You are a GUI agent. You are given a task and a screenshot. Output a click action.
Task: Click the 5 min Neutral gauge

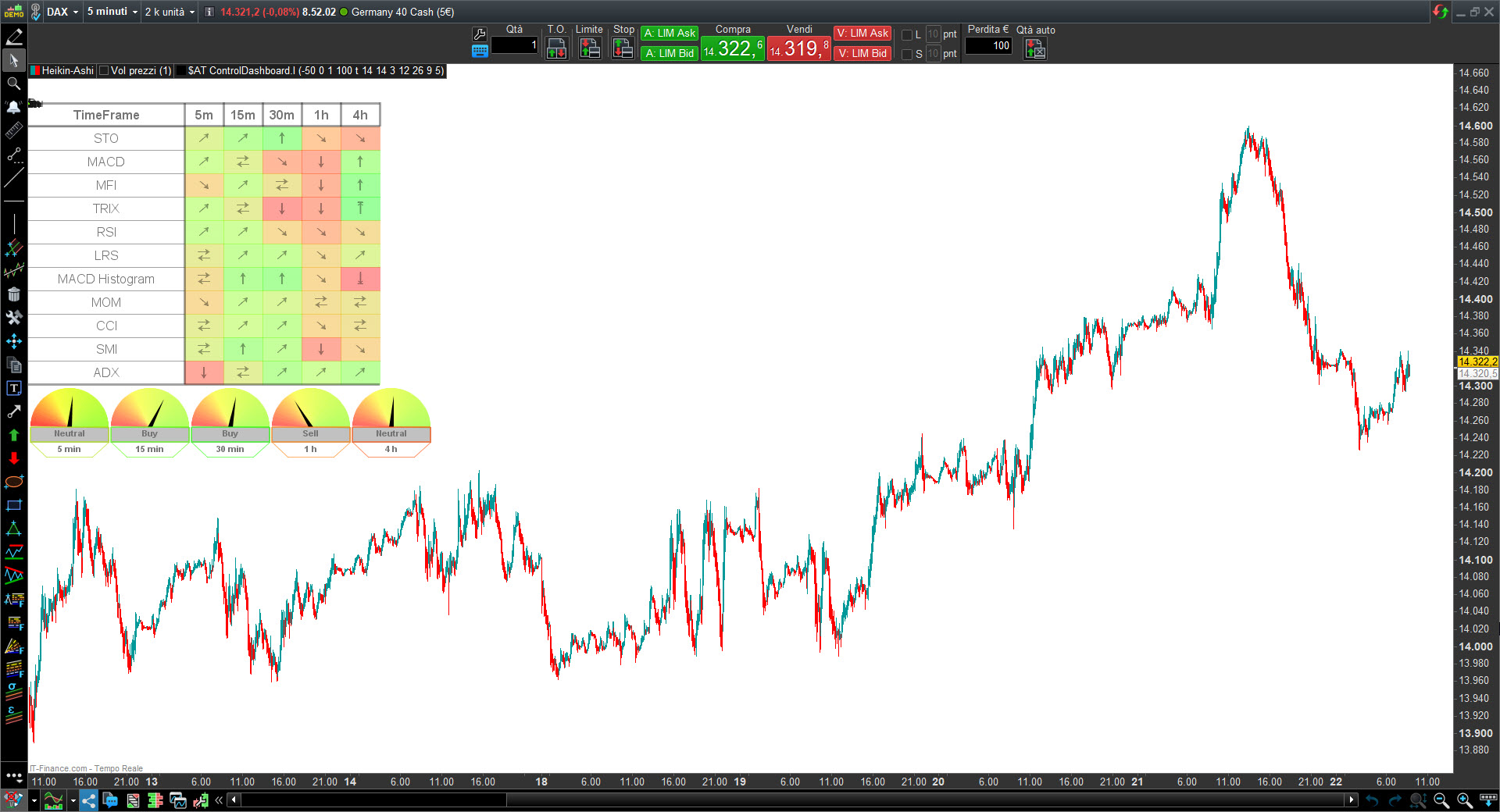69,422
